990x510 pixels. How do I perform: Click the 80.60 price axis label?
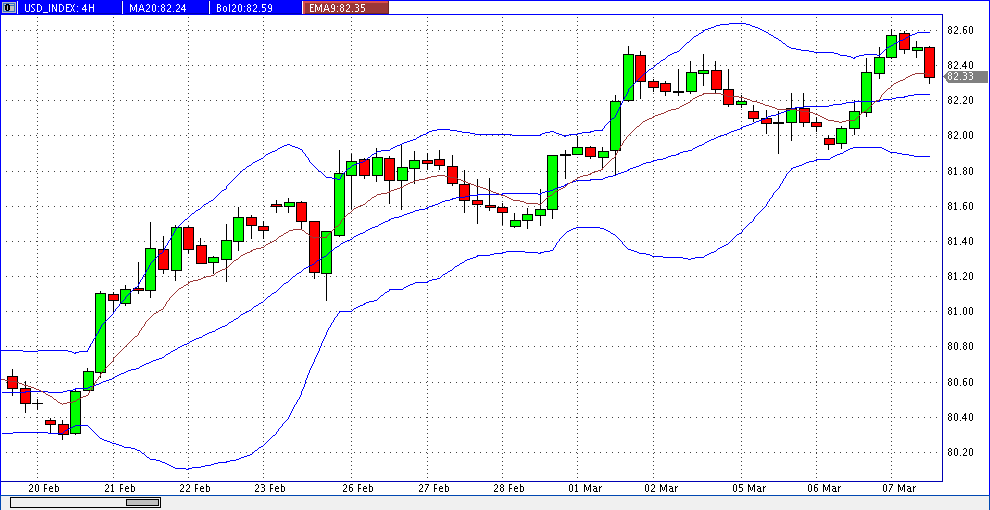(960, 382)
